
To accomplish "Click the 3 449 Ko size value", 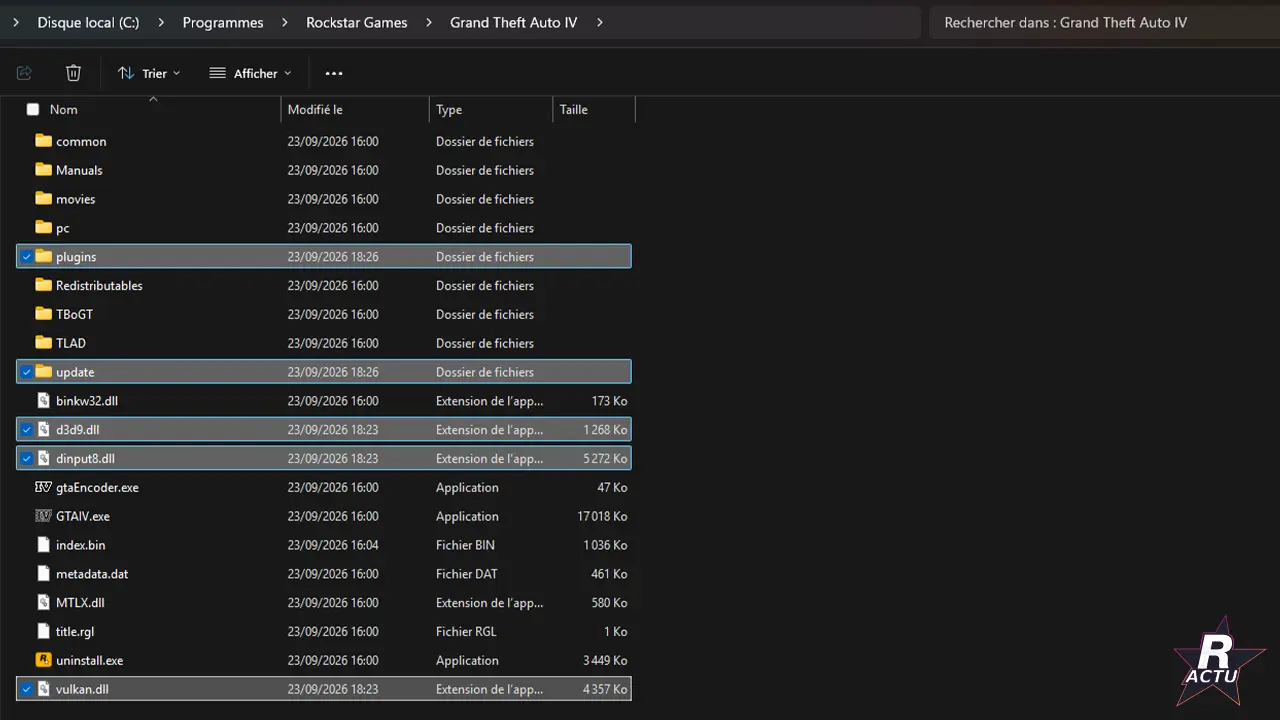I will pos(605,661).
